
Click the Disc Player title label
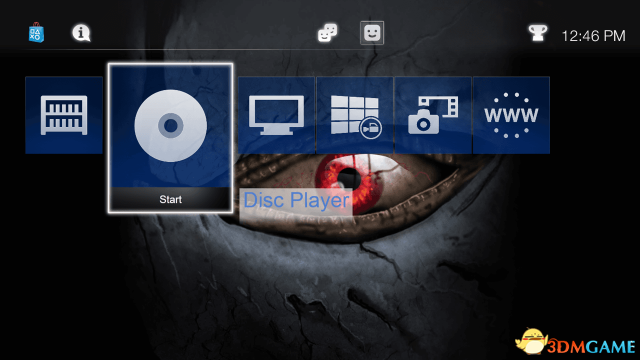coord(296,200)
